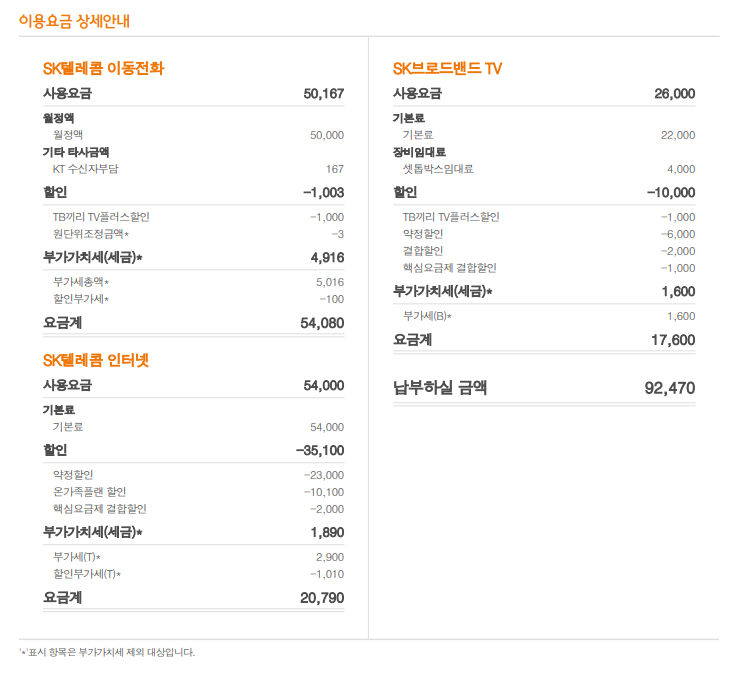The width and height of the screenshot is (737, 677).
Task: Click the 장비임대료 category label
Action: (x=419, y=152)
